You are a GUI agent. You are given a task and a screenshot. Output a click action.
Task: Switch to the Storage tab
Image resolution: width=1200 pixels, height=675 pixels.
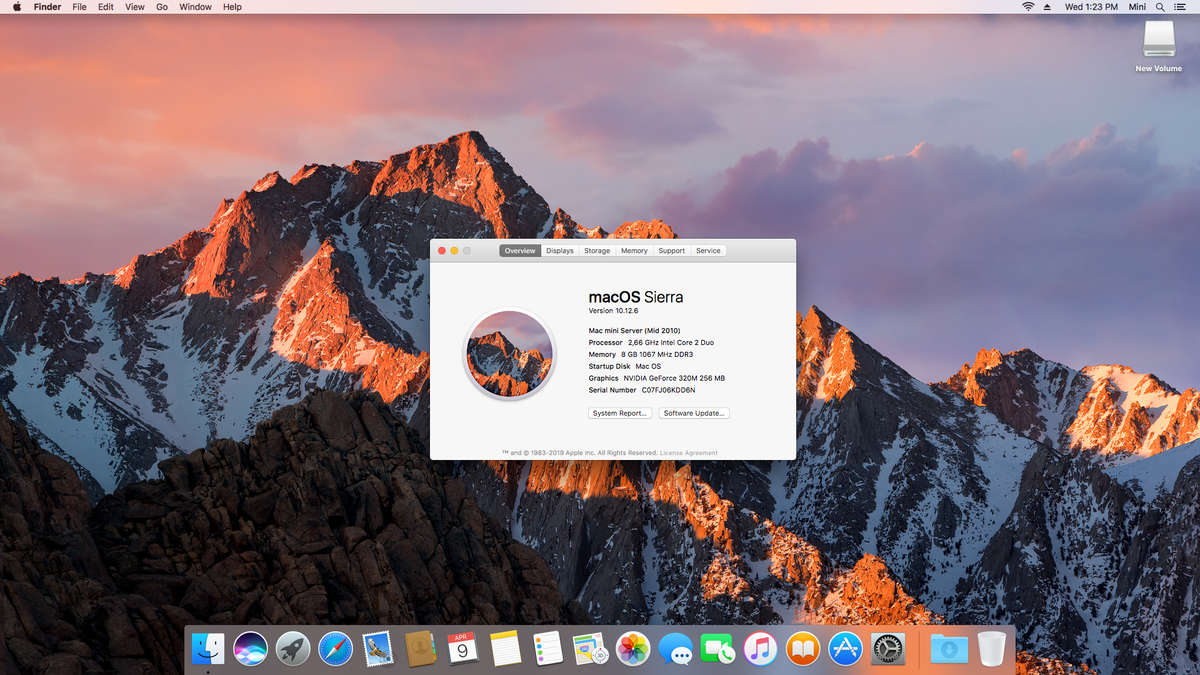pyautogui.click(x=596, y=250)
